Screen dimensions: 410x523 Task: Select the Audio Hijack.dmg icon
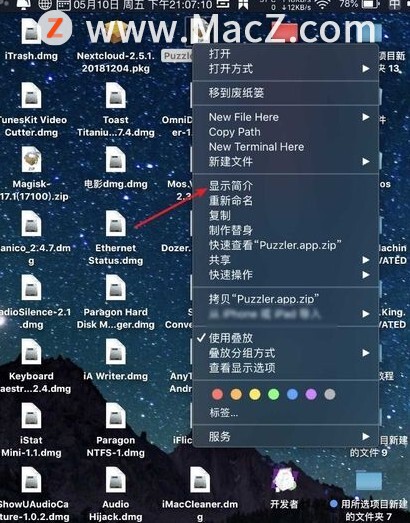click(115, 479)
